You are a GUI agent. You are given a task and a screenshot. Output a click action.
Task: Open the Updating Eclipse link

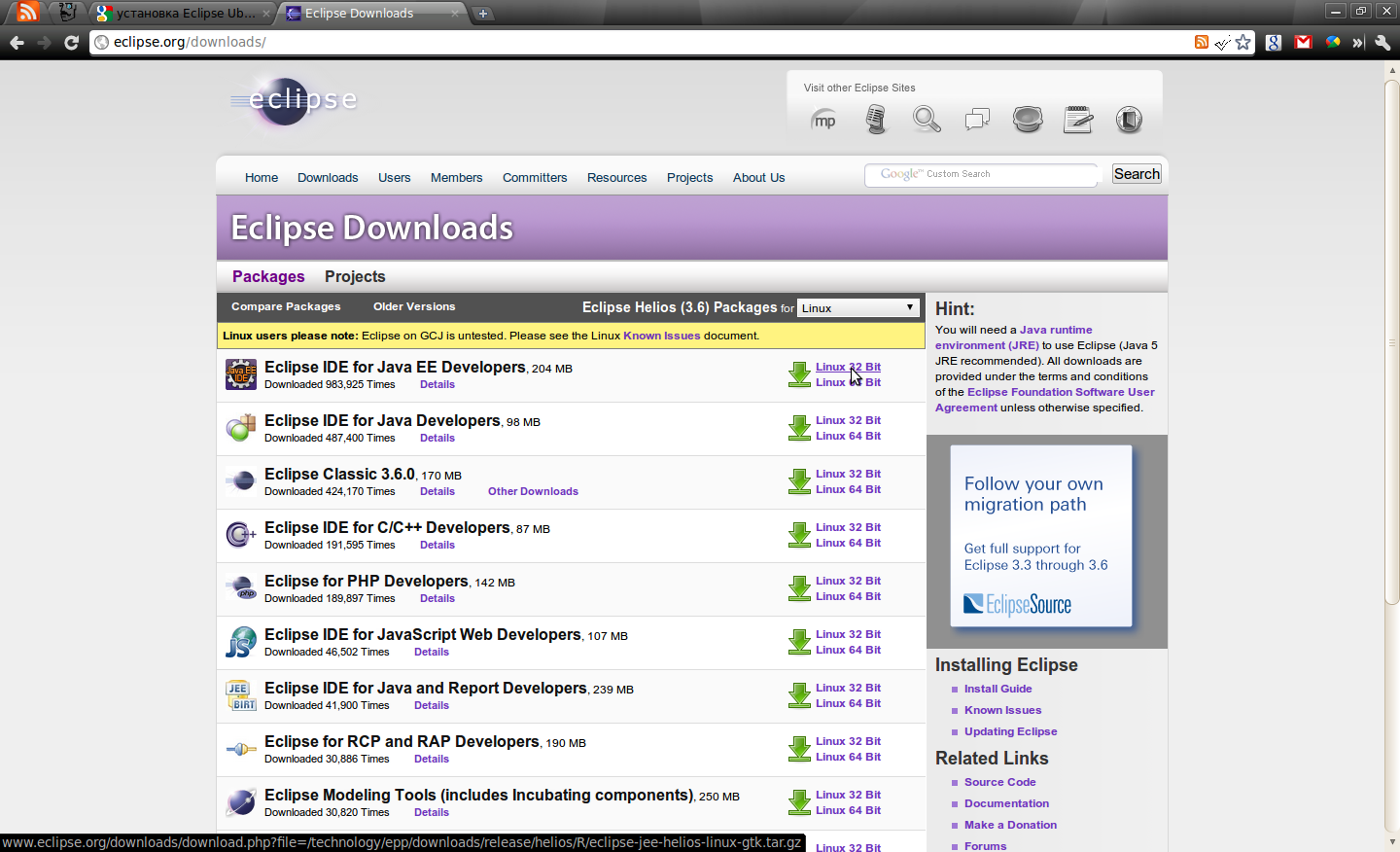pyautogui.click(x=1010, y=731)
